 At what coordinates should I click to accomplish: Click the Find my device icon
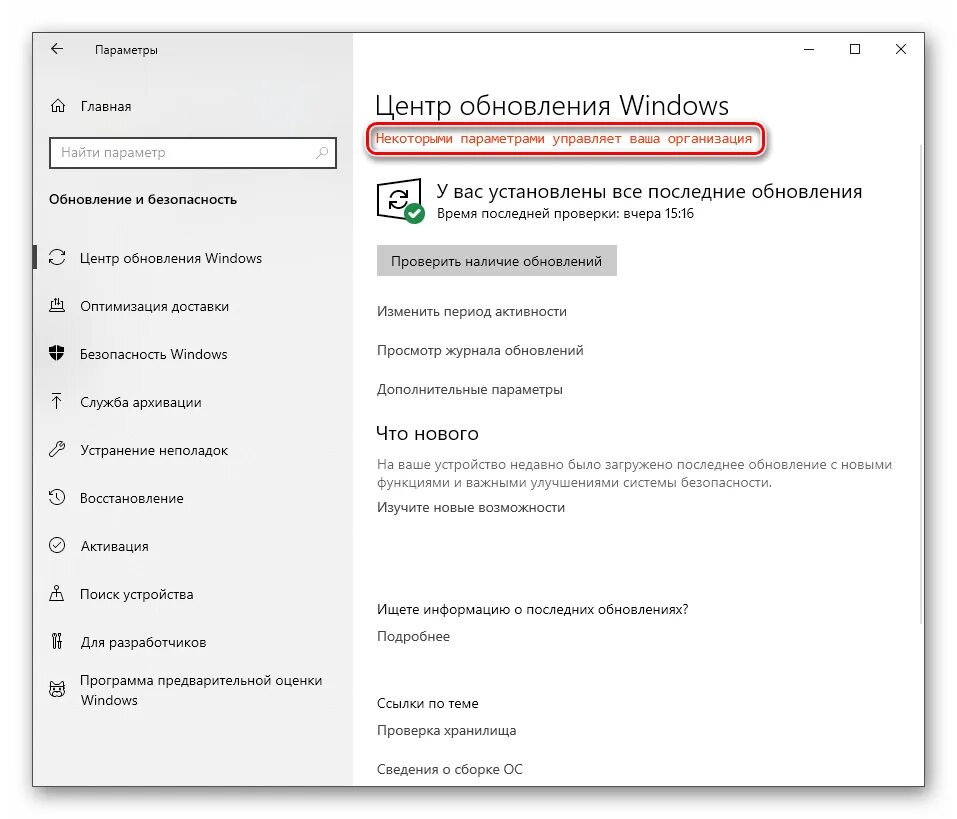coord(57,593)
